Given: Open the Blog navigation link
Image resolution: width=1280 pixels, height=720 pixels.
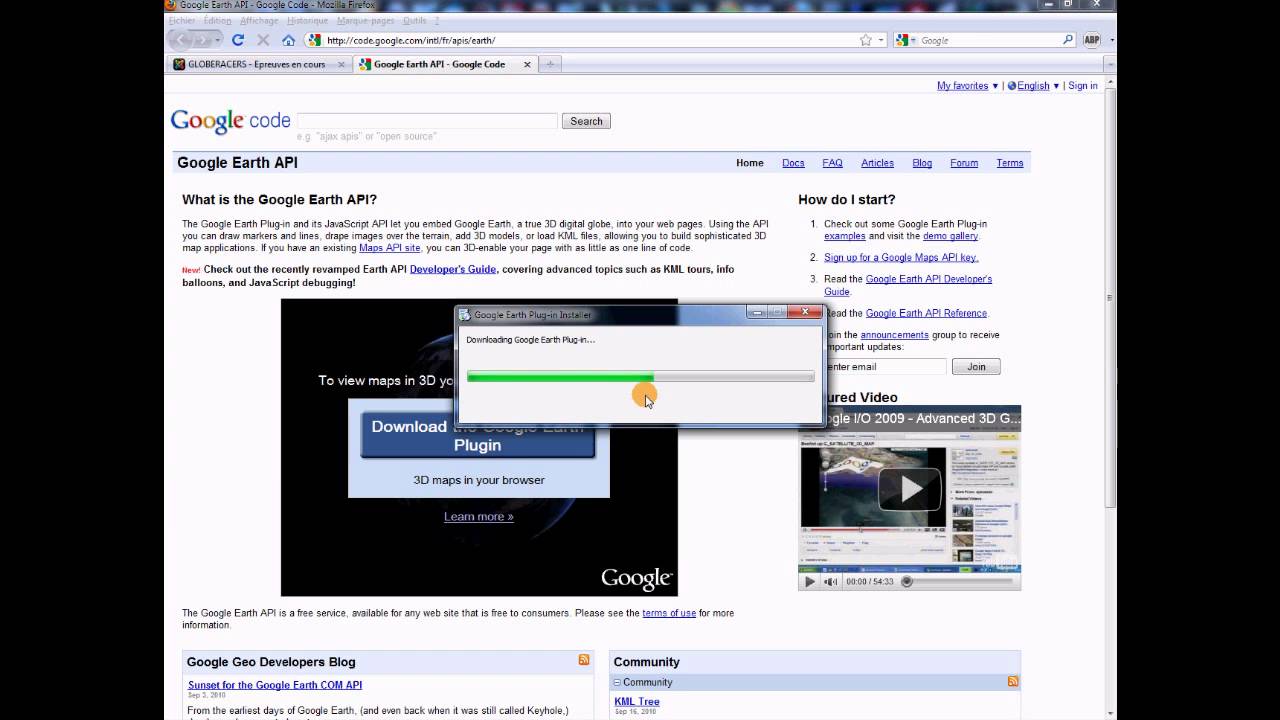Looking at the screenshot, I should pos(922,163).
